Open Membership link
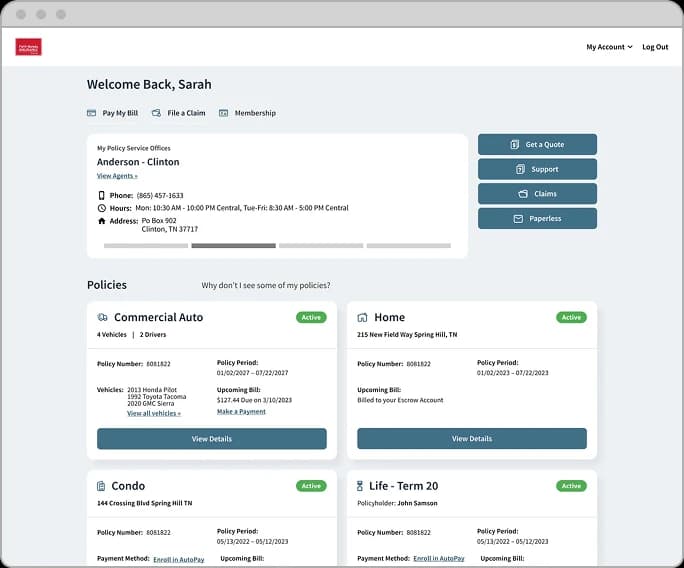Viewport: 684px width, 568px height. pos(255,113)
